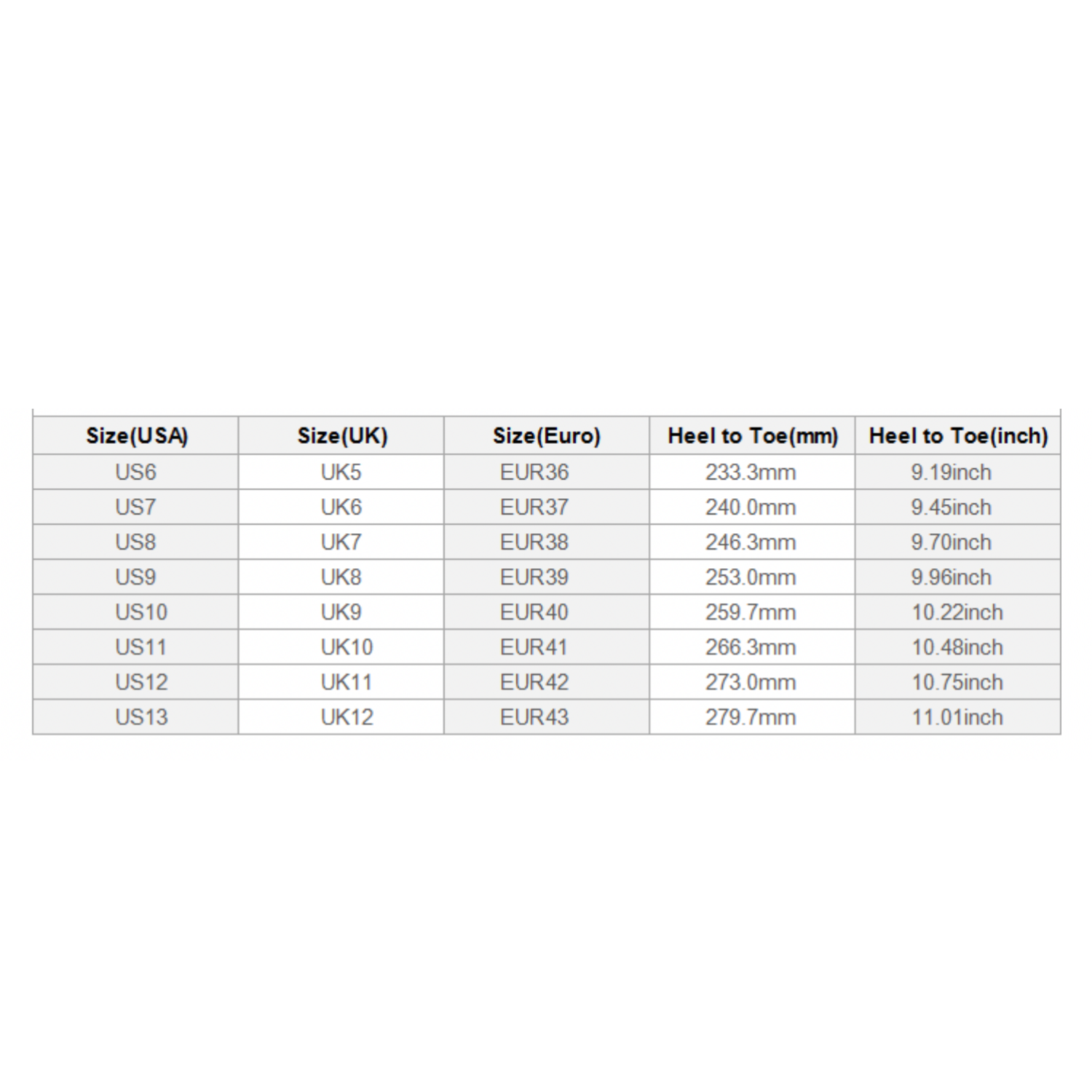Select the Heel to Toe(inch) header
This screenshot has height=1092, width=1092.
[x=957, y=436]
